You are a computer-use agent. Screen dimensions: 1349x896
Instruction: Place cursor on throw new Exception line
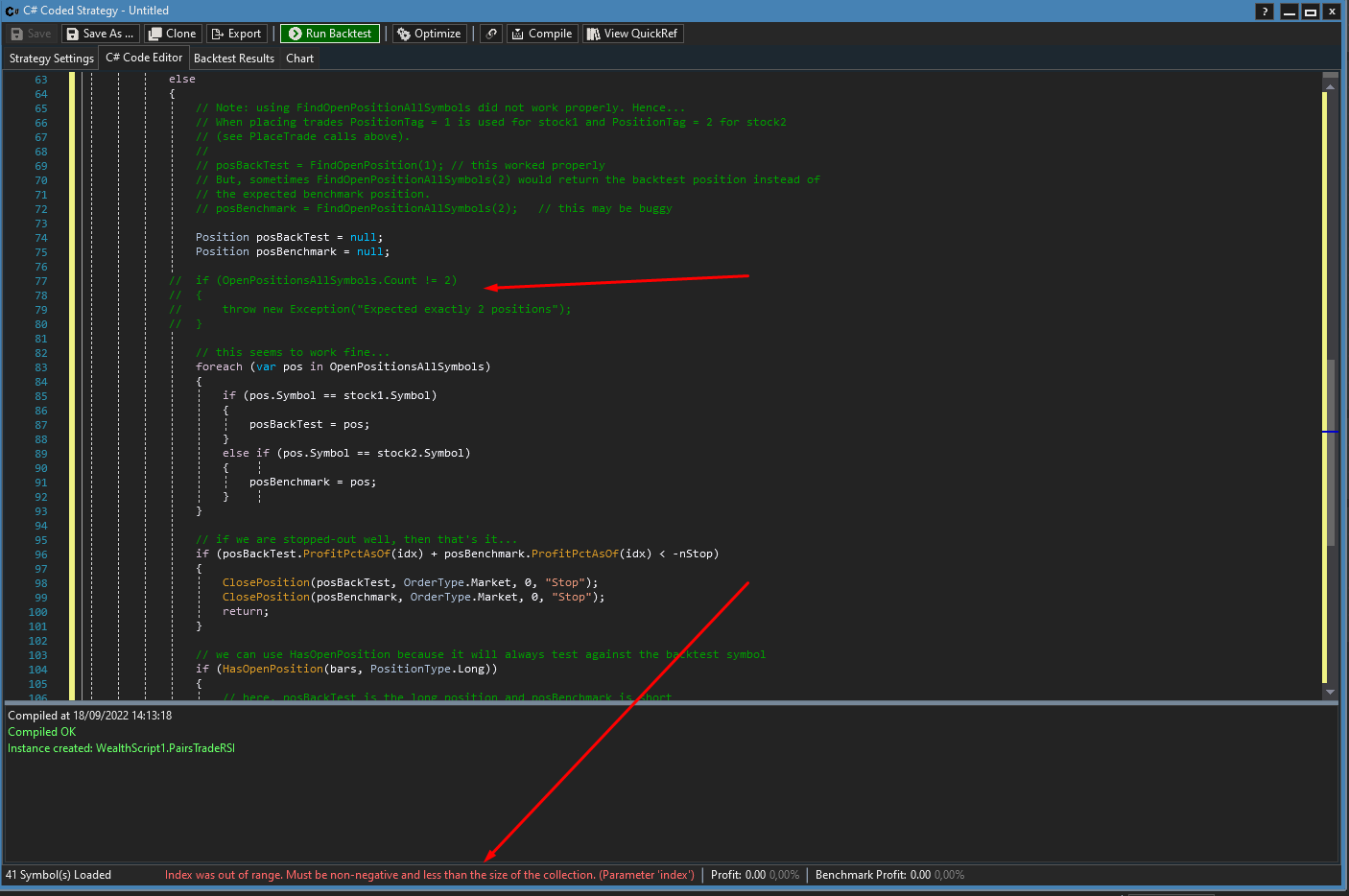pyautogui.click(x=395, y=310)
